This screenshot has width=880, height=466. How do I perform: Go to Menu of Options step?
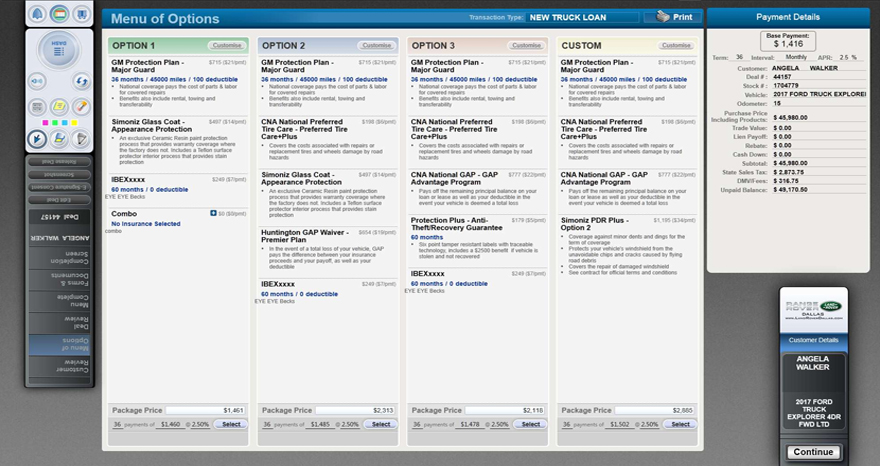[x=59, y=344]
